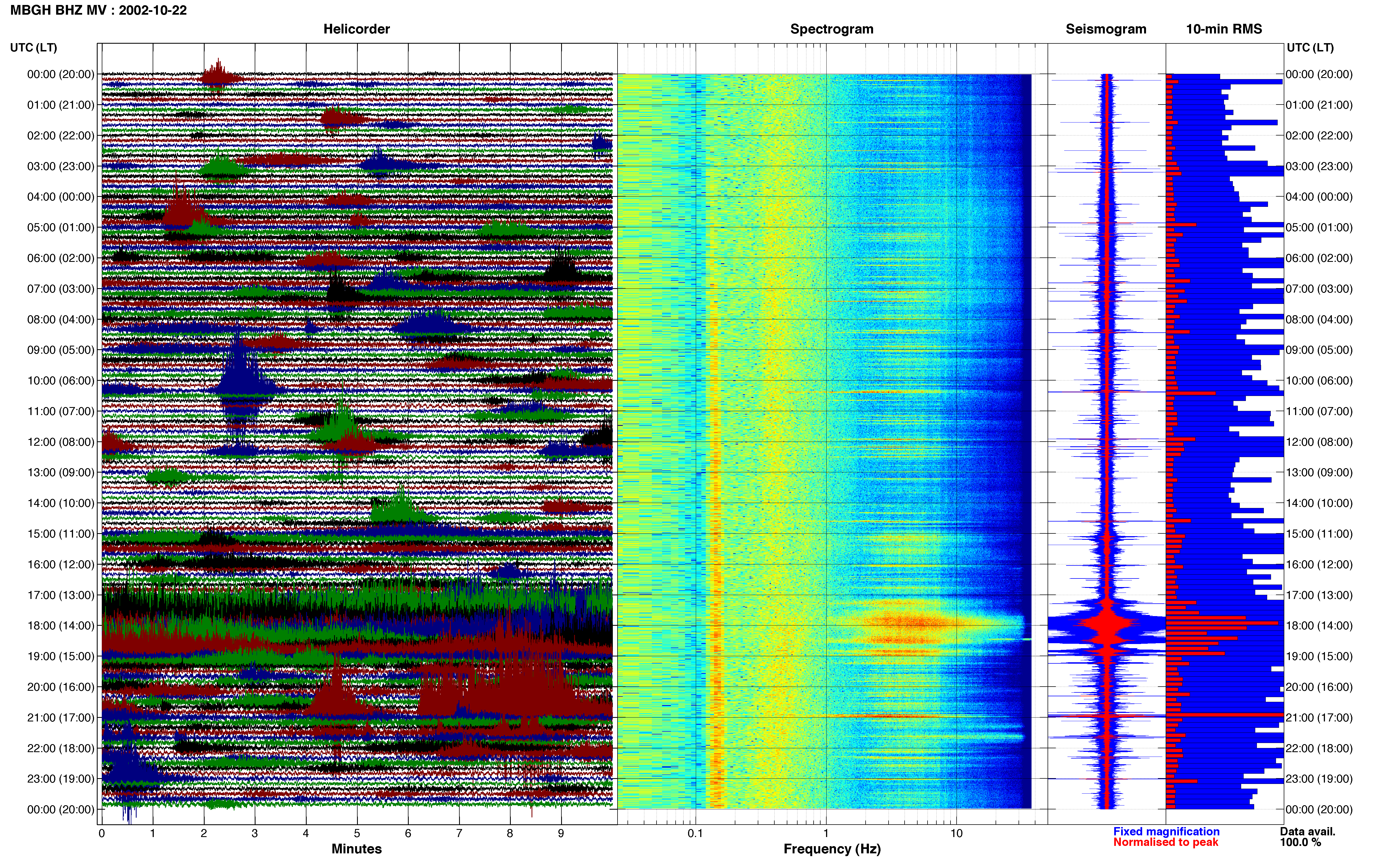Image resolution: width=1388 pixels, height=868 pixels.
Task: Click the 'Spectrogram' panel heading
Action: [x=832, y=29]
